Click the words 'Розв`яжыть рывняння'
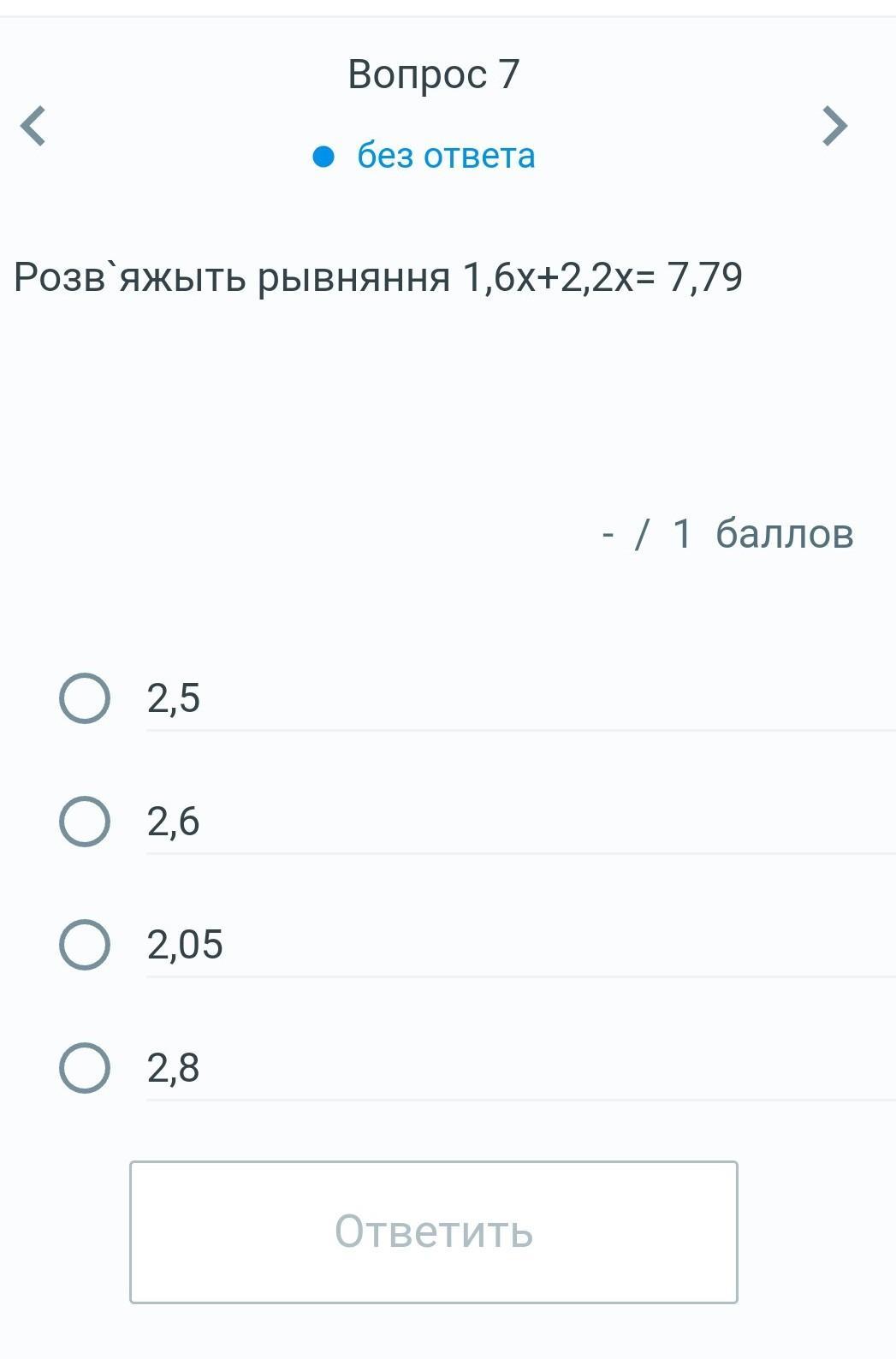896x1359 pixels. point(232,277)
